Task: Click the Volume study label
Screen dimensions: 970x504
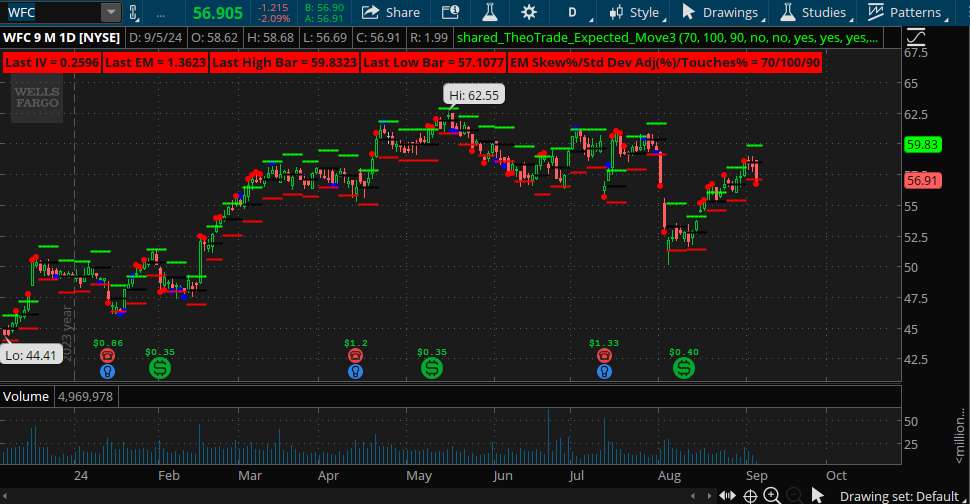Action: click(26, 396)
